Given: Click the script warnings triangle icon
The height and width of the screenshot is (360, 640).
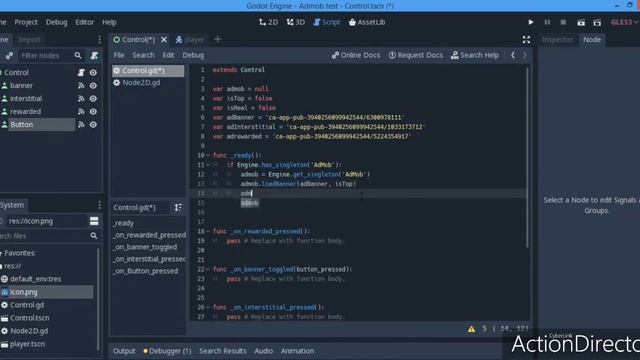Looking at the screenshot, I should pyautogui.click(x=471, y=329).
